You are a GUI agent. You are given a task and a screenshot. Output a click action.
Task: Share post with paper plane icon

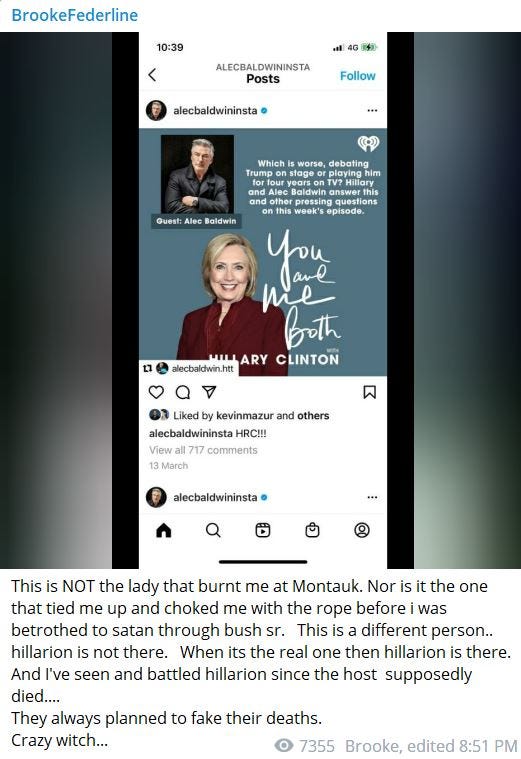point(209,392)
